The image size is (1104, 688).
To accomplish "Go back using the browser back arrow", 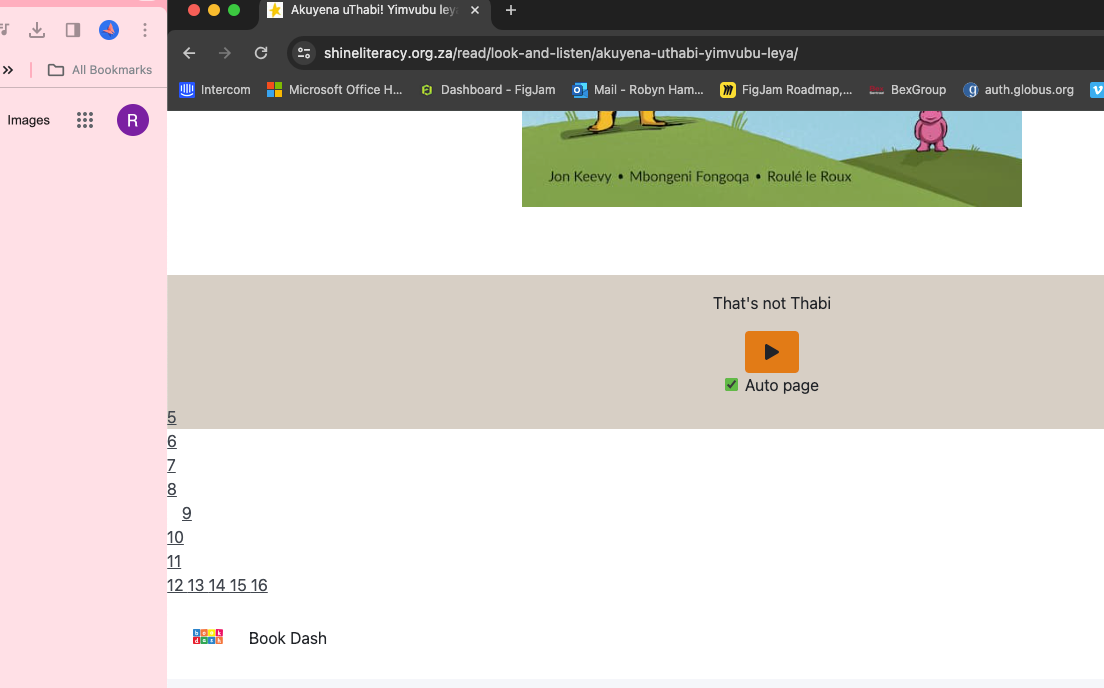I will coord(189,53).
